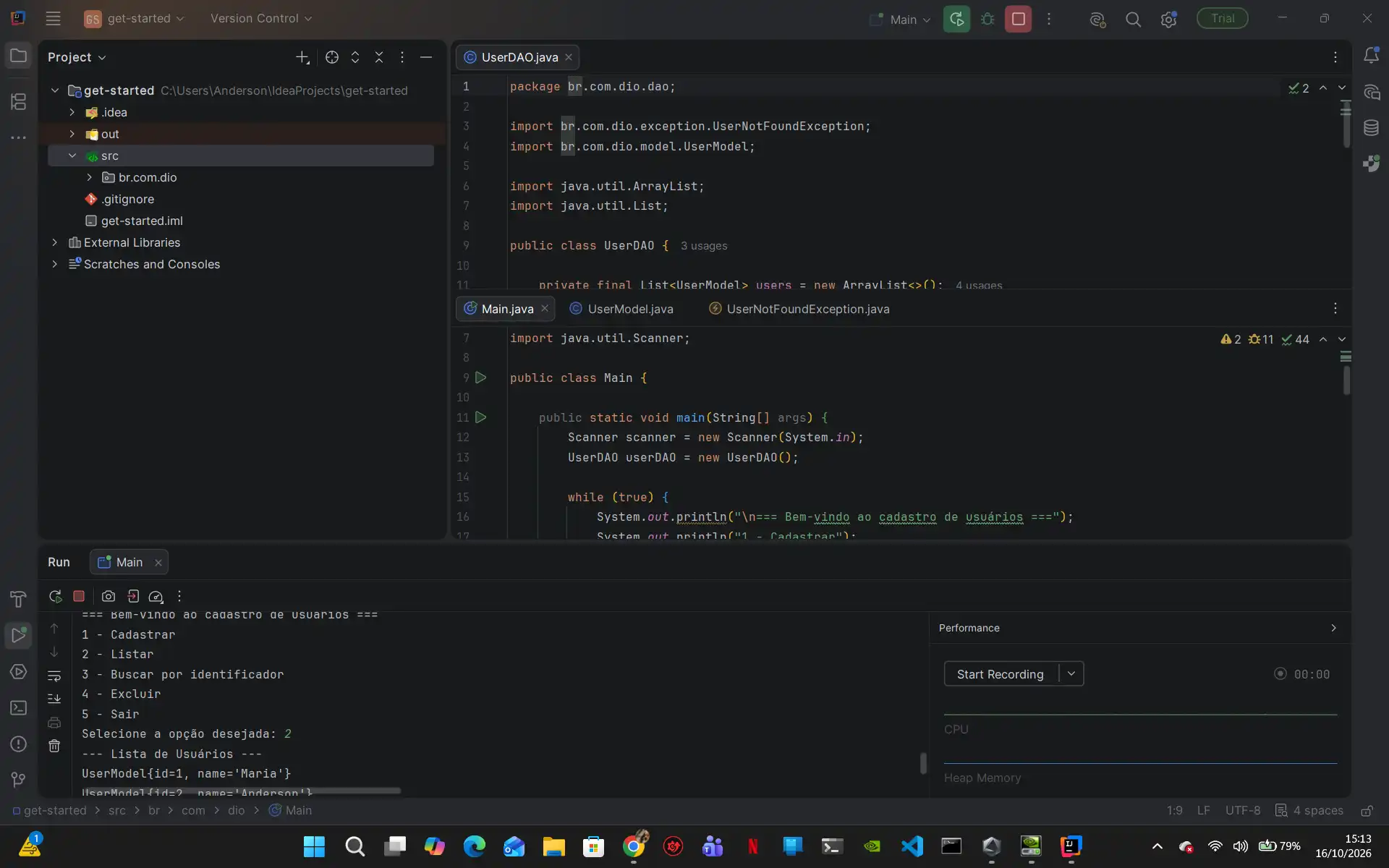Open Database tool window
The height and width of the screenshot is (868, 1389).
pyautogui.click(x=1371, y=128)
